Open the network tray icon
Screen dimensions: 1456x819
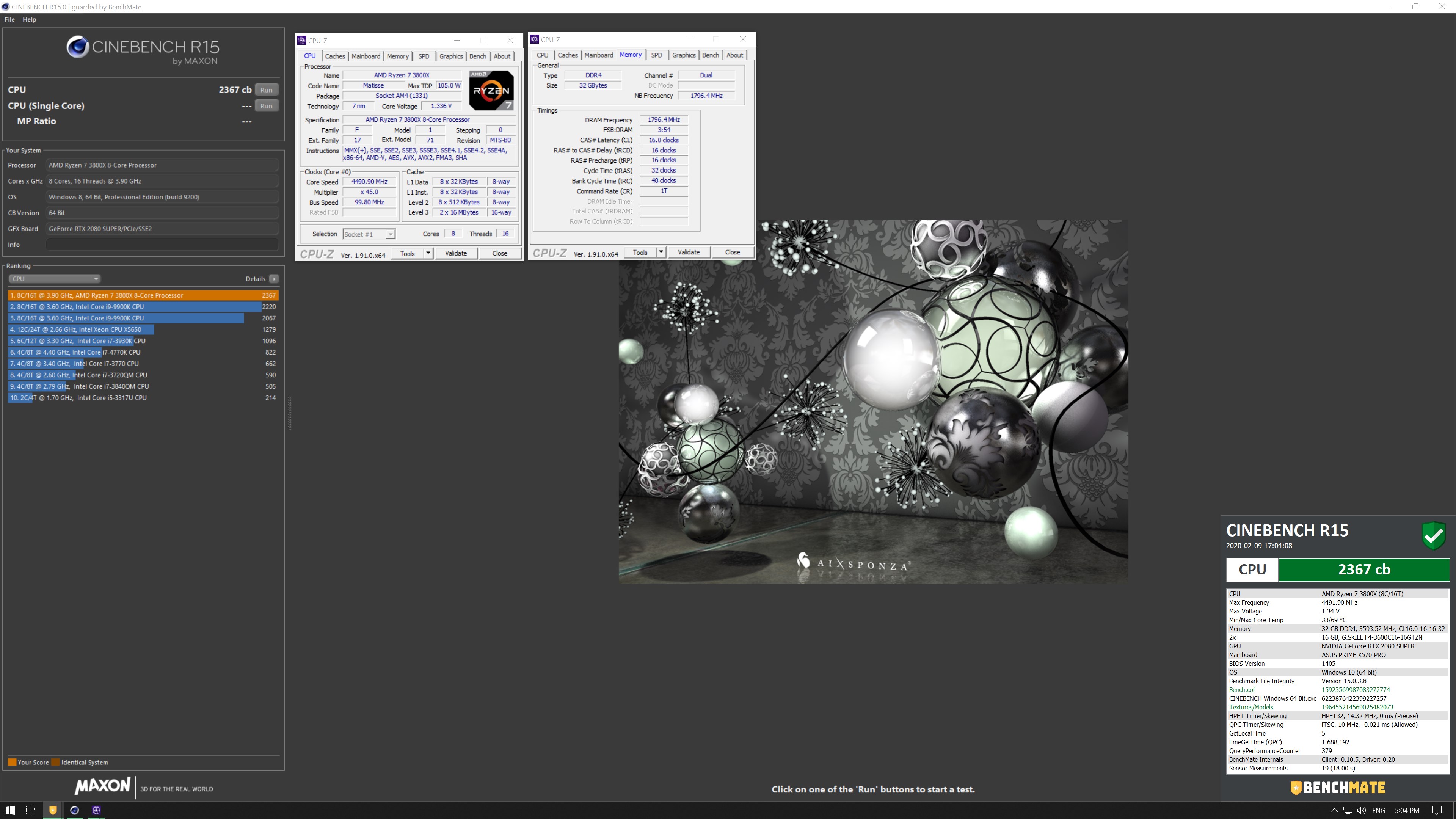point(1348,810)
